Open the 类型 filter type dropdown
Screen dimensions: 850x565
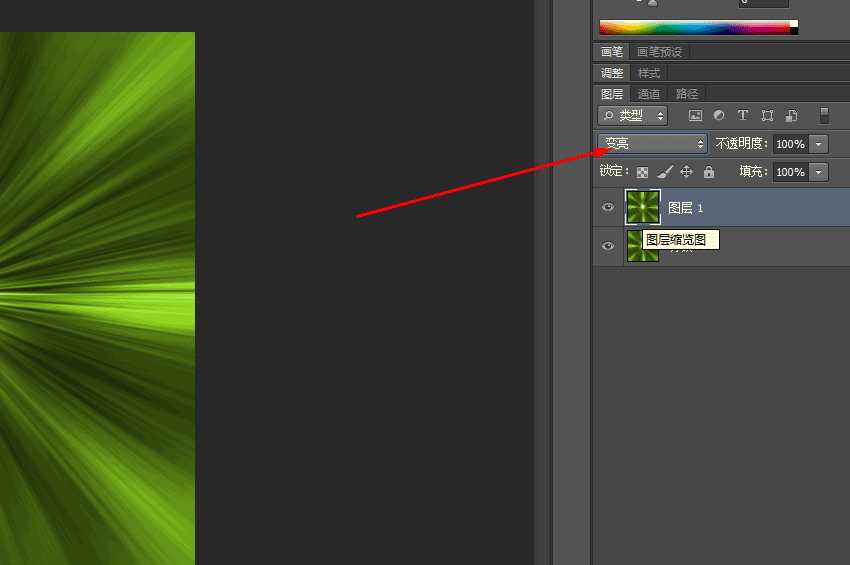[633, 116]
